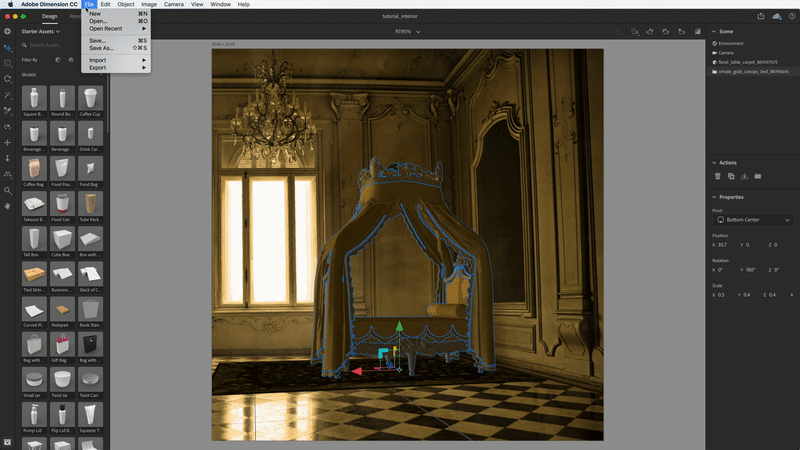Screen dimensions: 800x450
Task: Open the Import submenu
Action: click(98, 60)
